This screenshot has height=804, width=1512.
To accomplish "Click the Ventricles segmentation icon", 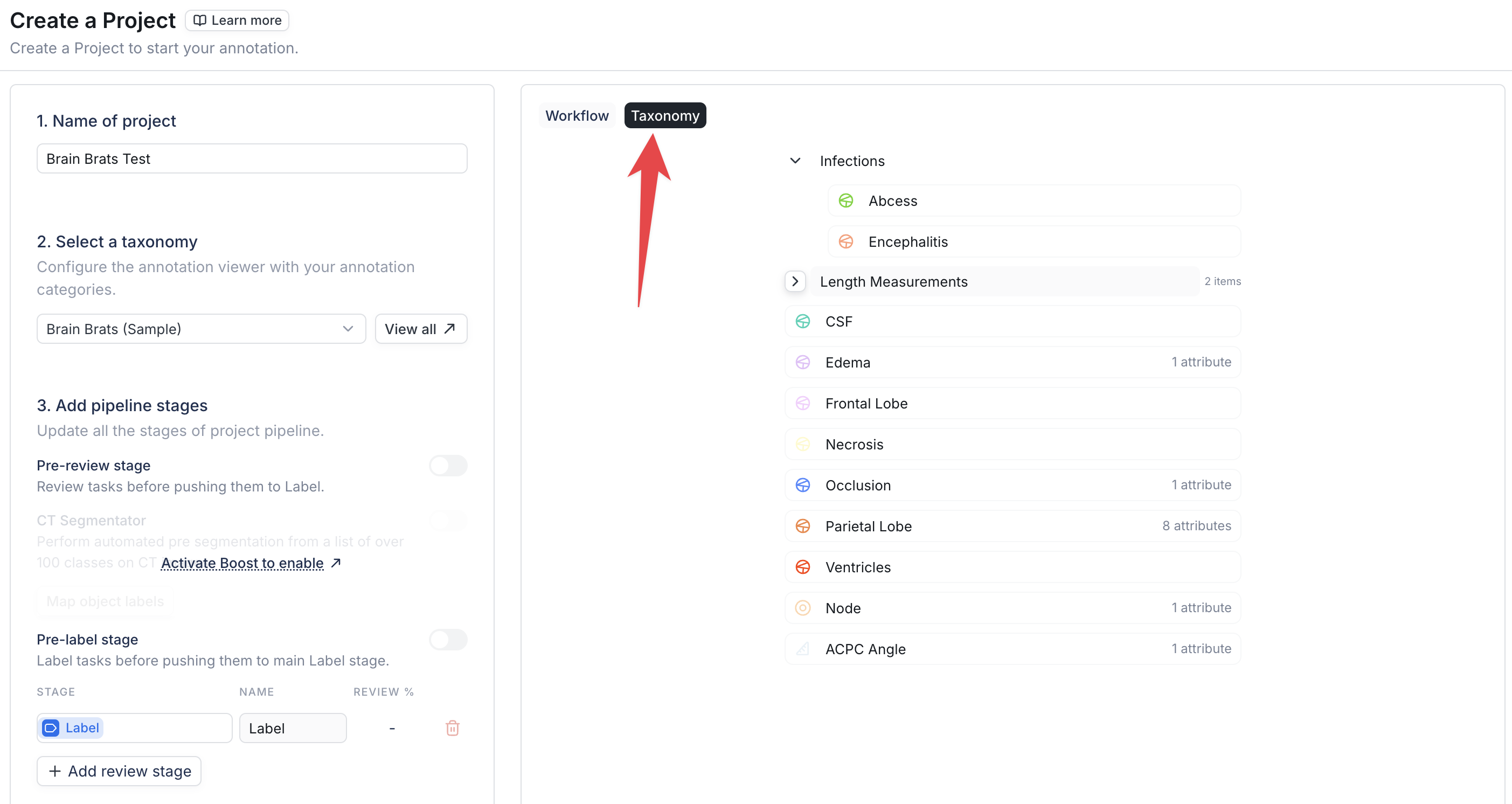I will click(x=802, y=567).
